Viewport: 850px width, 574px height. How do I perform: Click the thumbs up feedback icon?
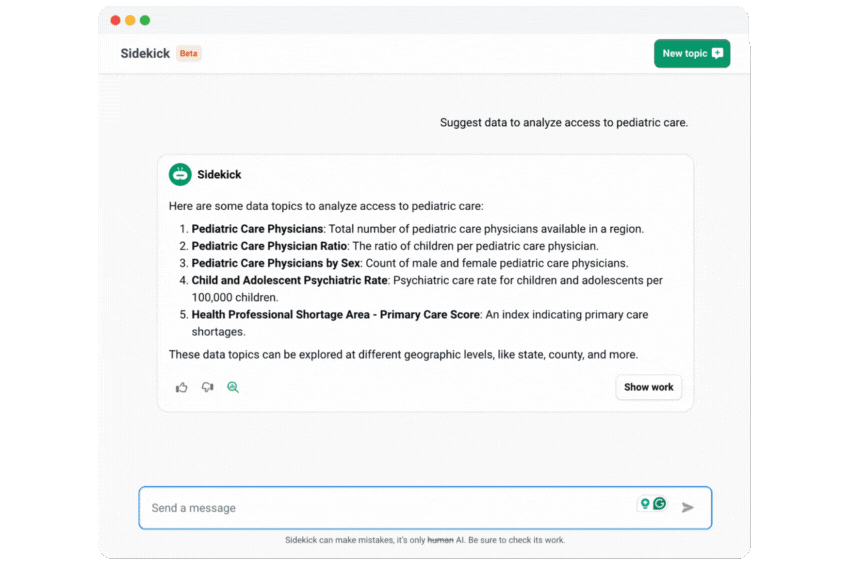pos(182,387)
